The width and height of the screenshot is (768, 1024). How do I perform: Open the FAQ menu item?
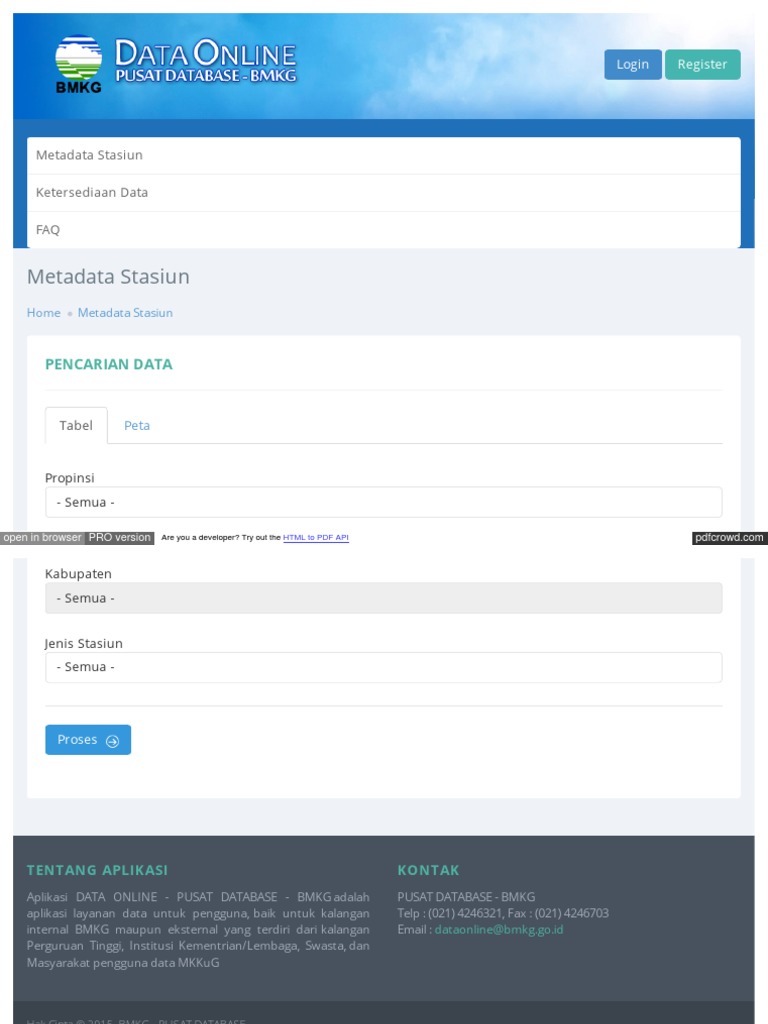[x=48, y=229]
